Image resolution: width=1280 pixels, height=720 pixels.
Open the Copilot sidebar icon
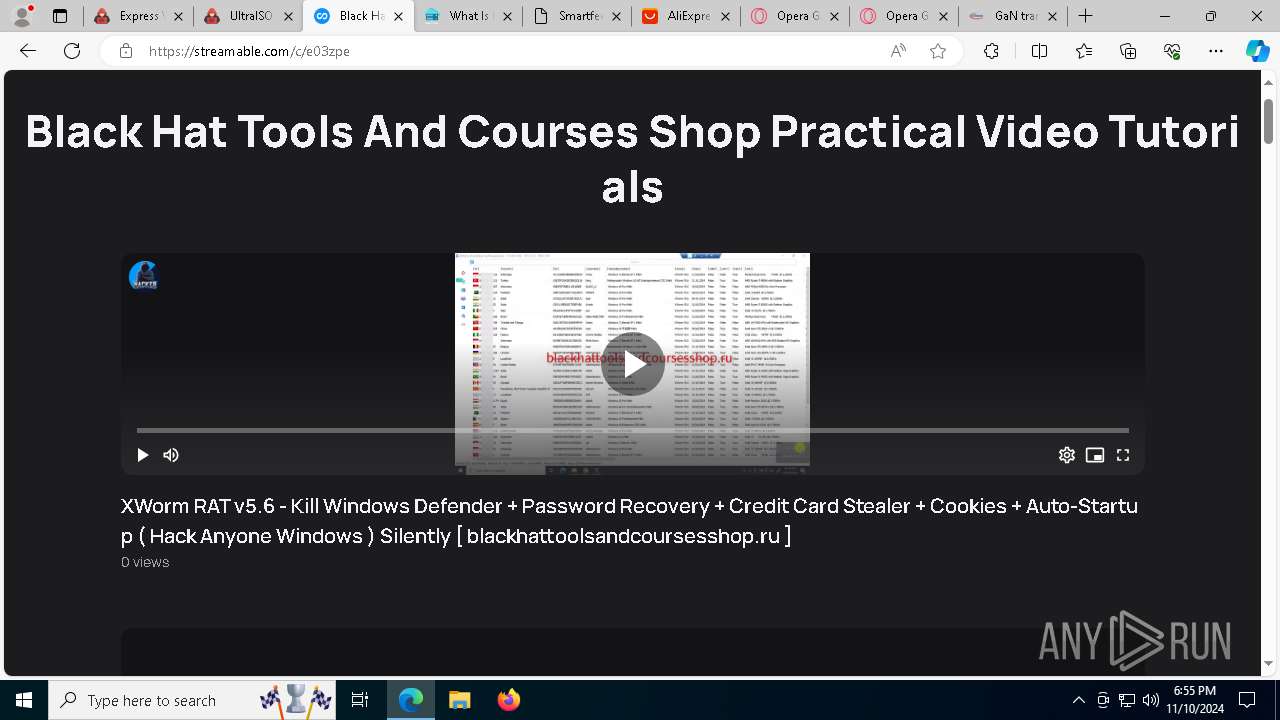point(1257,51)
